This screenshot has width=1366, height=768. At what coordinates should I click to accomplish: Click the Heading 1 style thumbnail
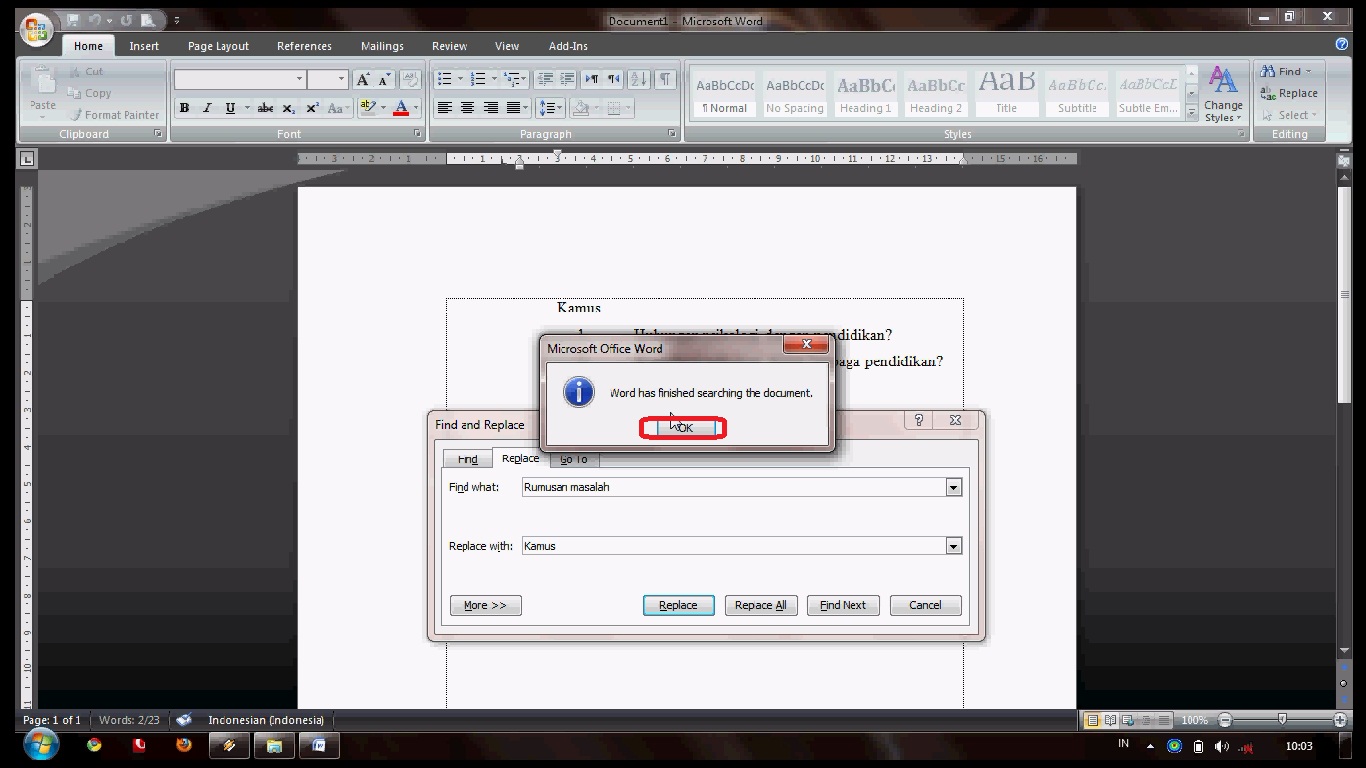(865, 94)
